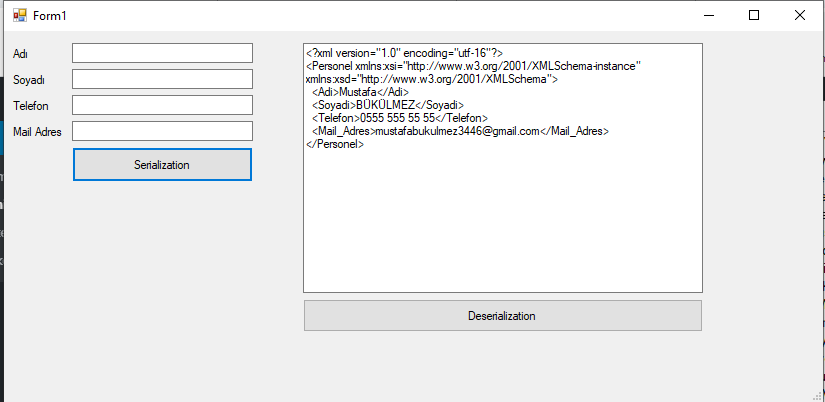The height and width of the screenshot is (402, 825).
Task: Click the xmlns:xsd XMLSchema line
Action: 431,79
